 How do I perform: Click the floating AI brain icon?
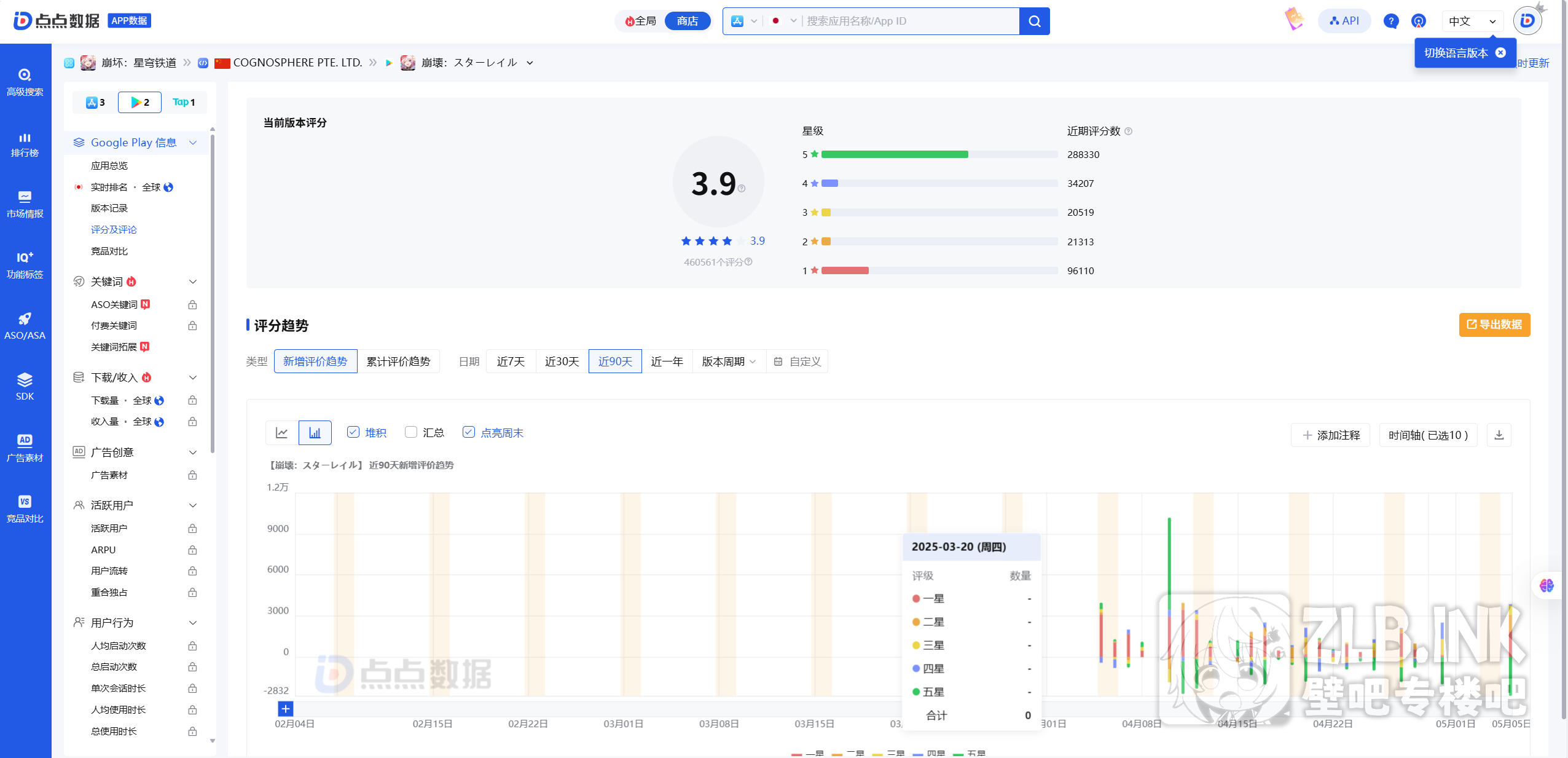1546,585
